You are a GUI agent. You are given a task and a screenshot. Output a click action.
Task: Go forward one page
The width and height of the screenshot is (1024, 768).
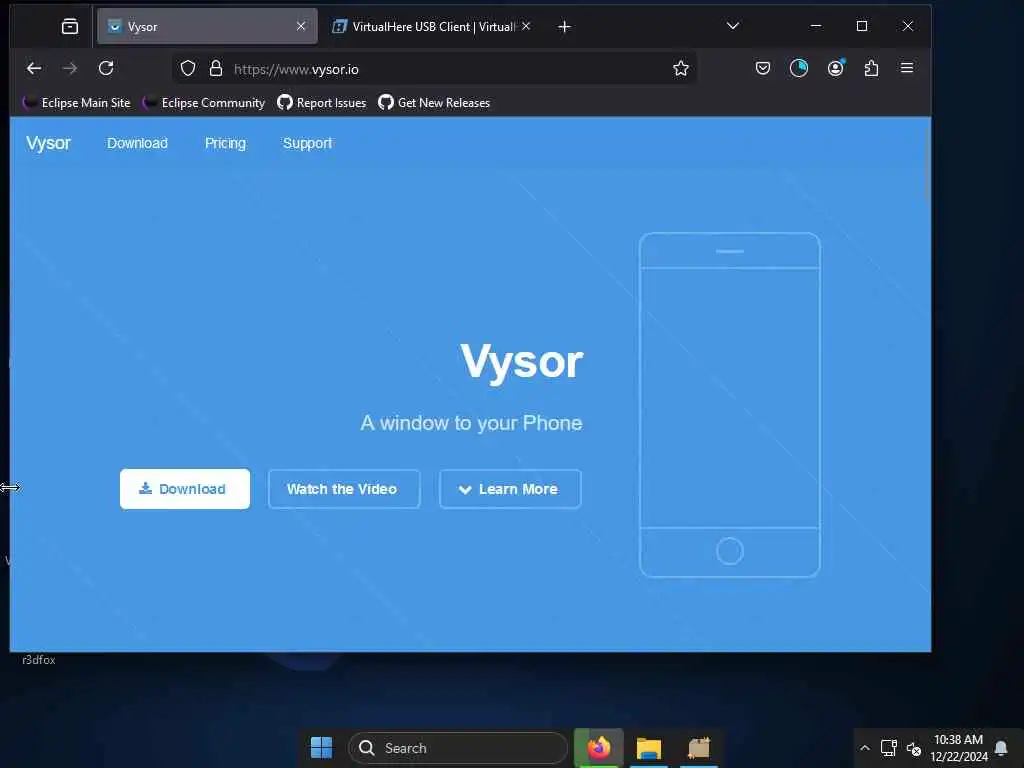70,68
